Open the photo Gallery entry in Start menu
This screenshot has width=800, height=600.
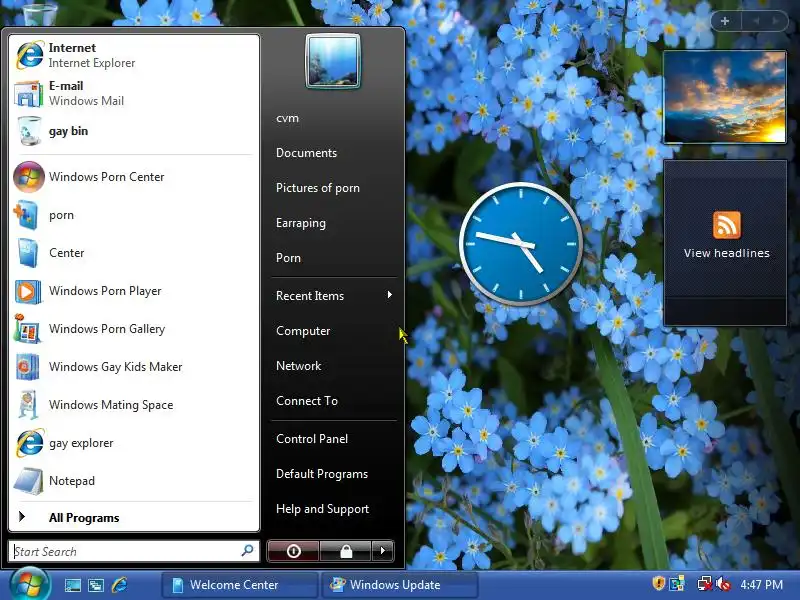134,329
